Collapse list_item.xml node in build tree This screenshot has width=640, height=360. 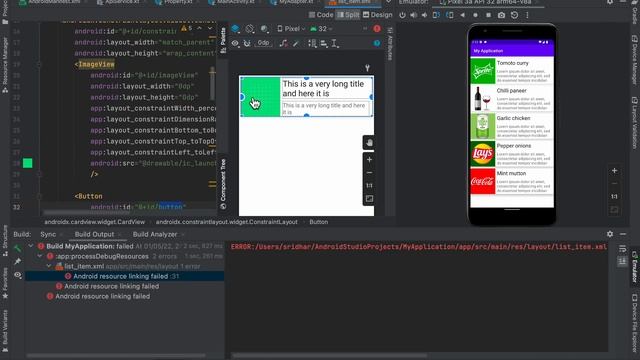pyautogui.click(x=49, y=266)
